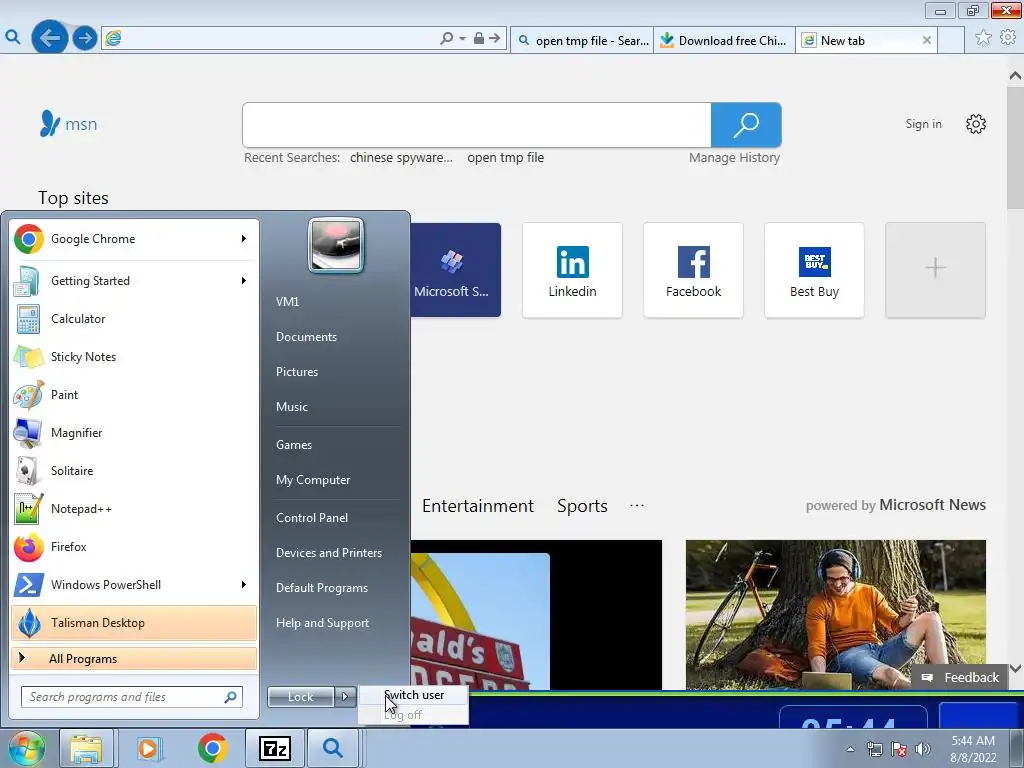Click the search magnifier taskbar button
Screen dimensions: 1024x768
click(332, 748)
